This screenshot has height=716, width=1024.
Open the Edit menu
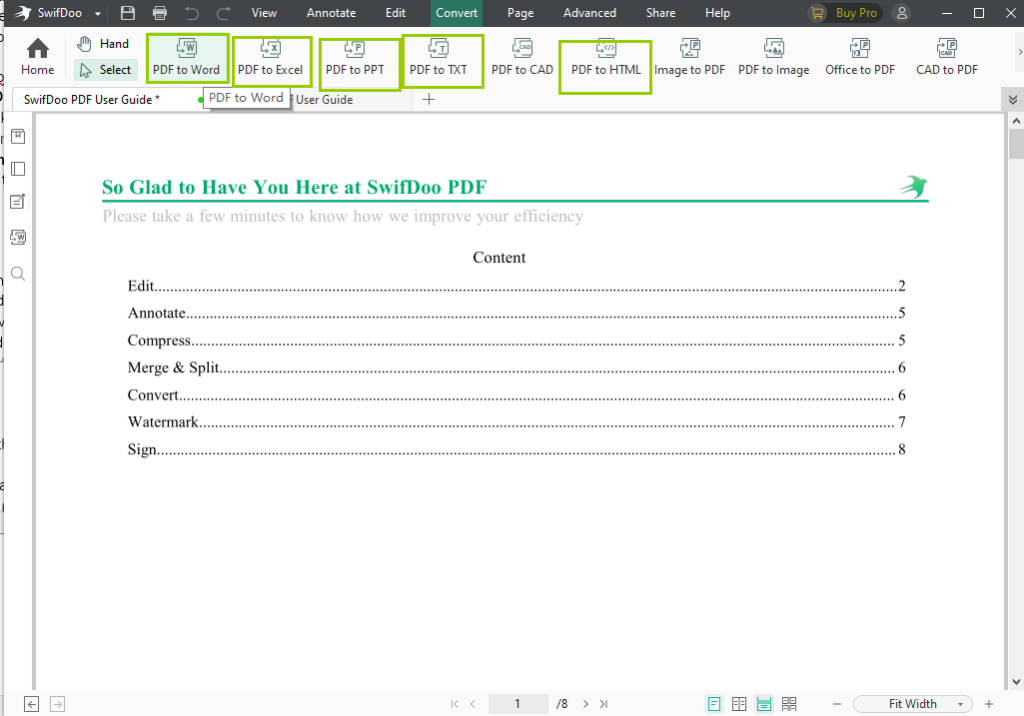(396, 13)
